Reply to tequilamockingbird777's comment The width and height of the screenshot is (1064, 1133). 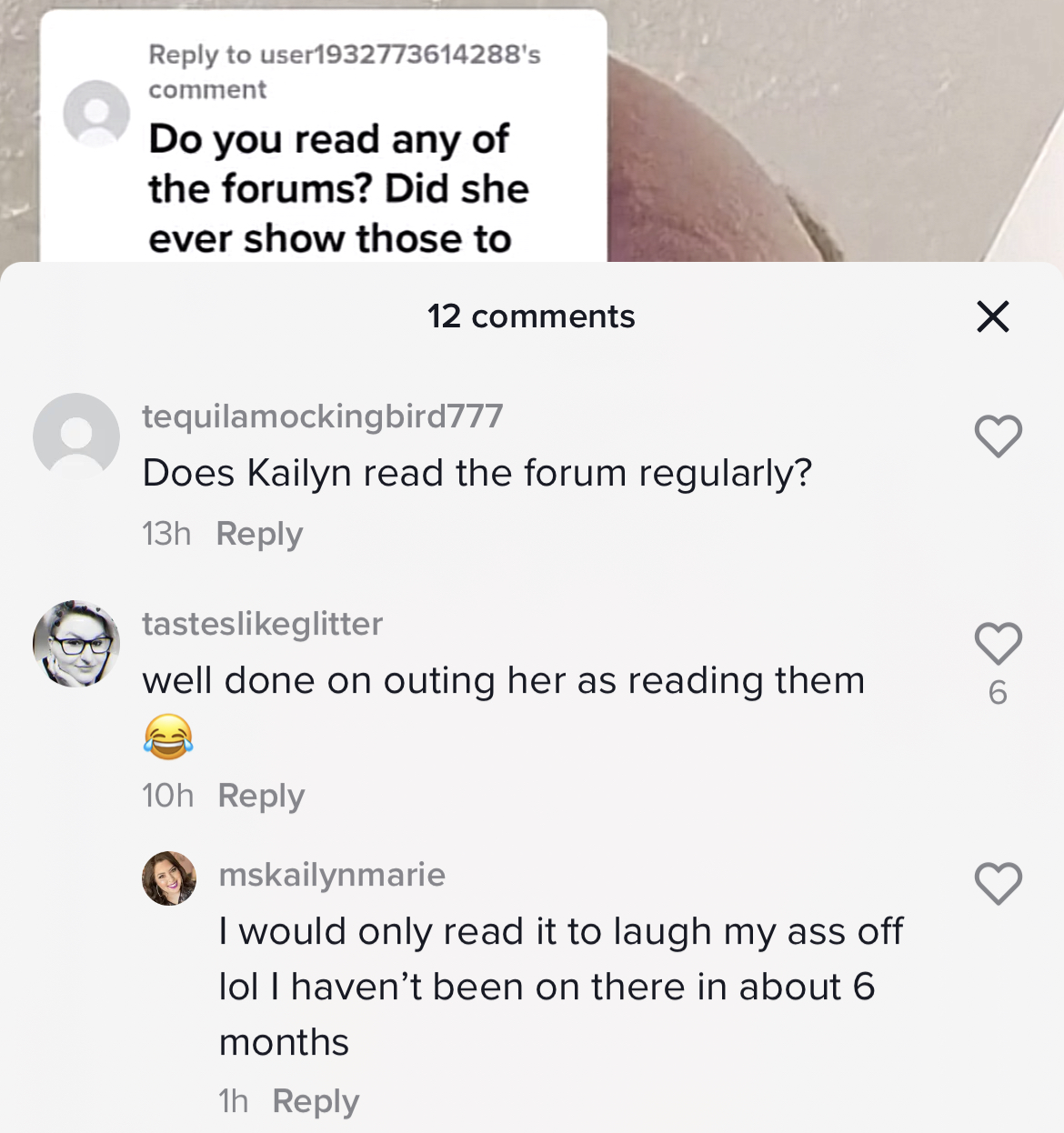pyautogui.click(x=259, y=534)
